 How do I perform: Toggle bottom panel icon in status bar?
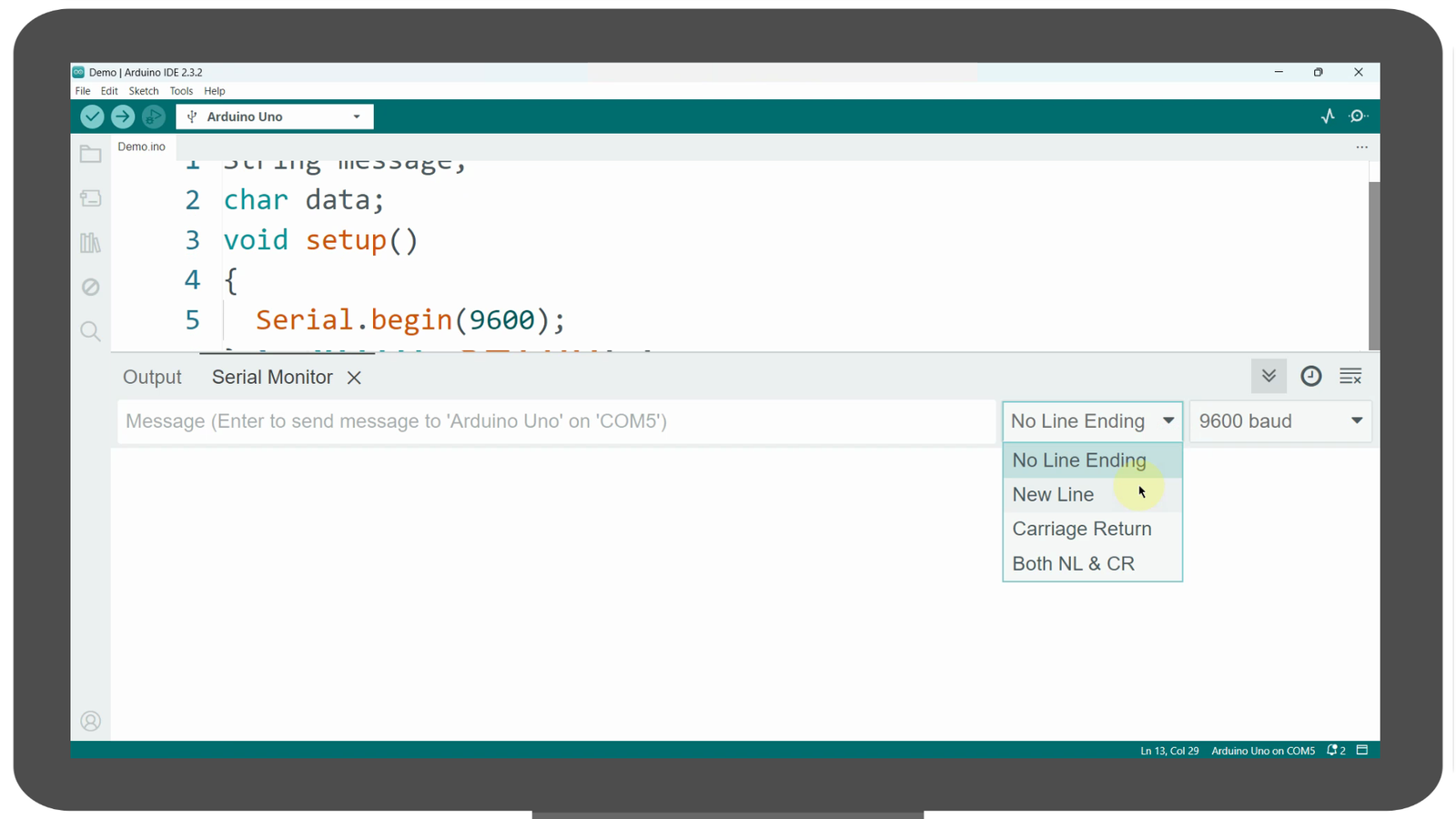coord(1362,751)
